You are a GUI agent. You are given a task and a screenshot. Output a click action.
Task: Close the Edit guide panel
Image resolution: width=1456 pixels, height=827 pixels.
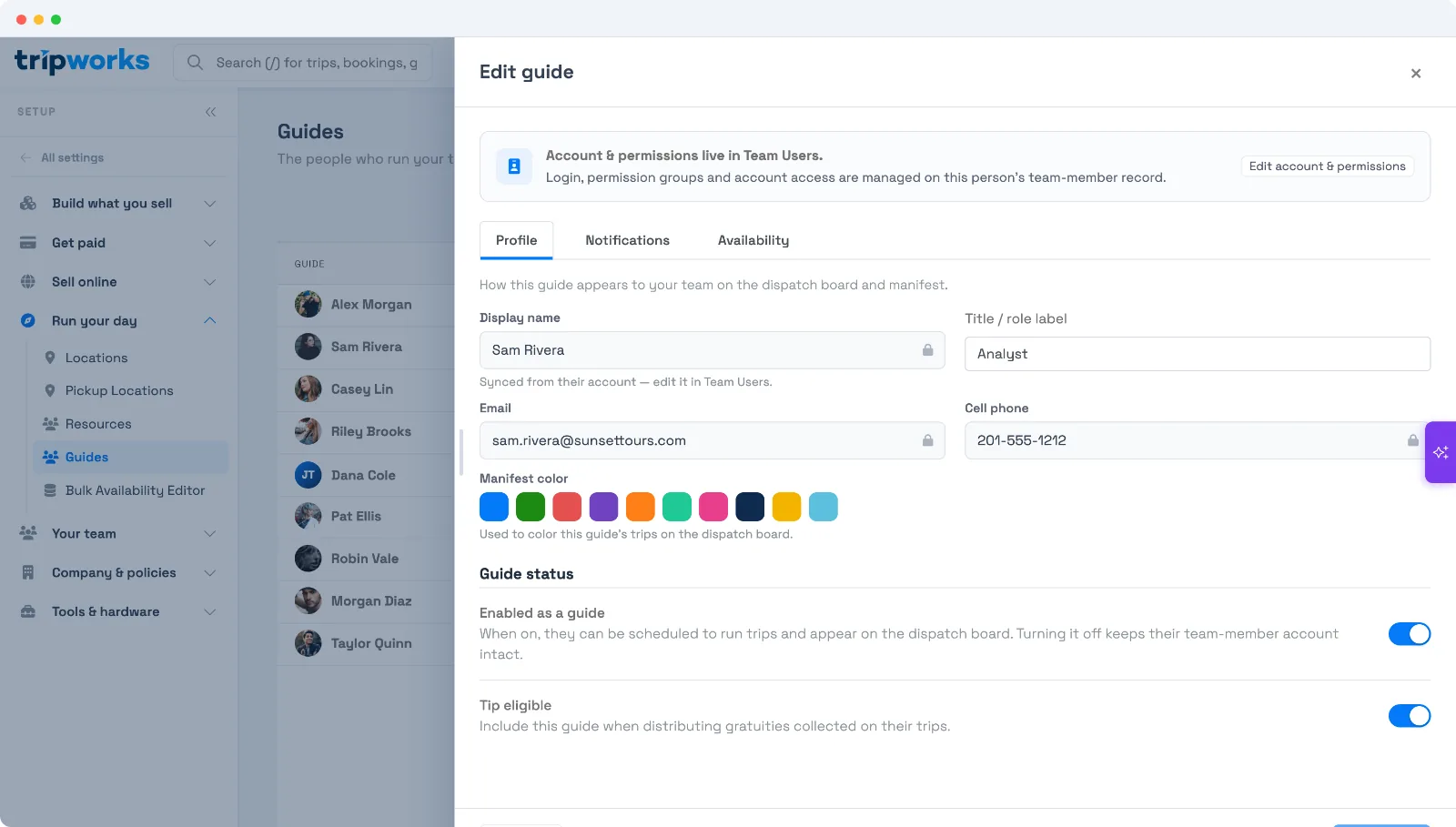[1416, 74]
